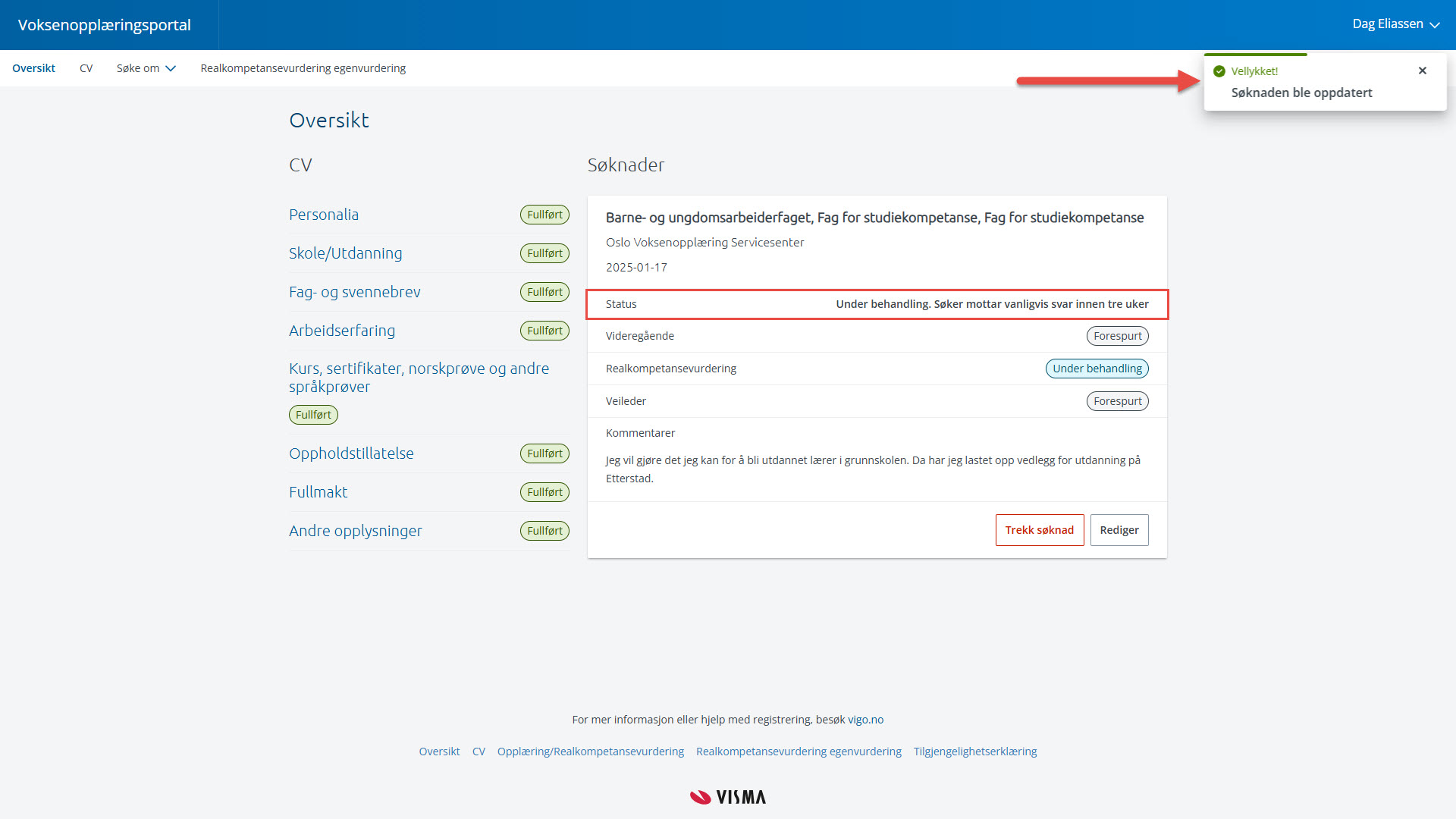1456x819 pixels.
Task: Open Fag- og svennebrev section
Action: (x=354, y=292)
